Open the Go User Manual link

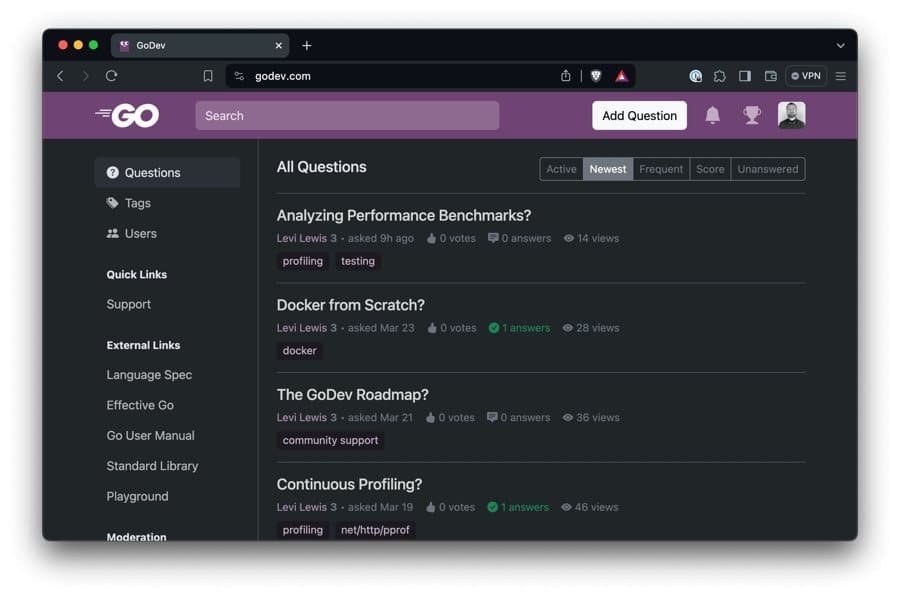(150, 436)
